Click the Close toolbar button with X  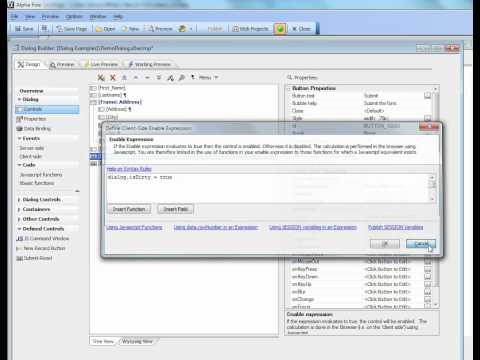click(x=301, y=29)
